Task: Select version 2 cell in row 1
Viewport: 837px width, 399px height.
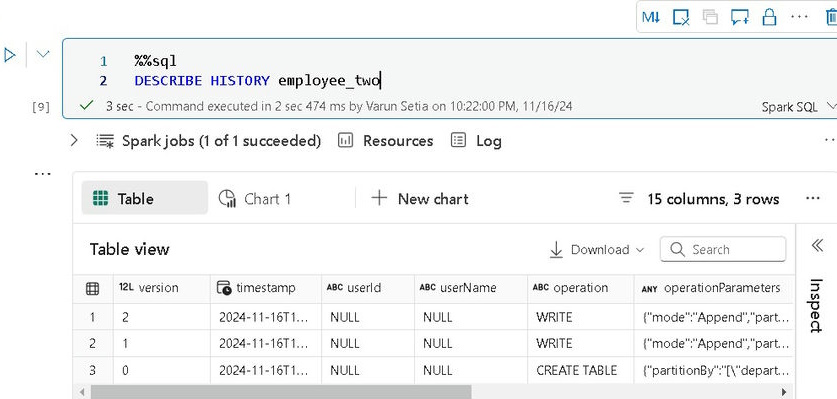Action: 162,317
